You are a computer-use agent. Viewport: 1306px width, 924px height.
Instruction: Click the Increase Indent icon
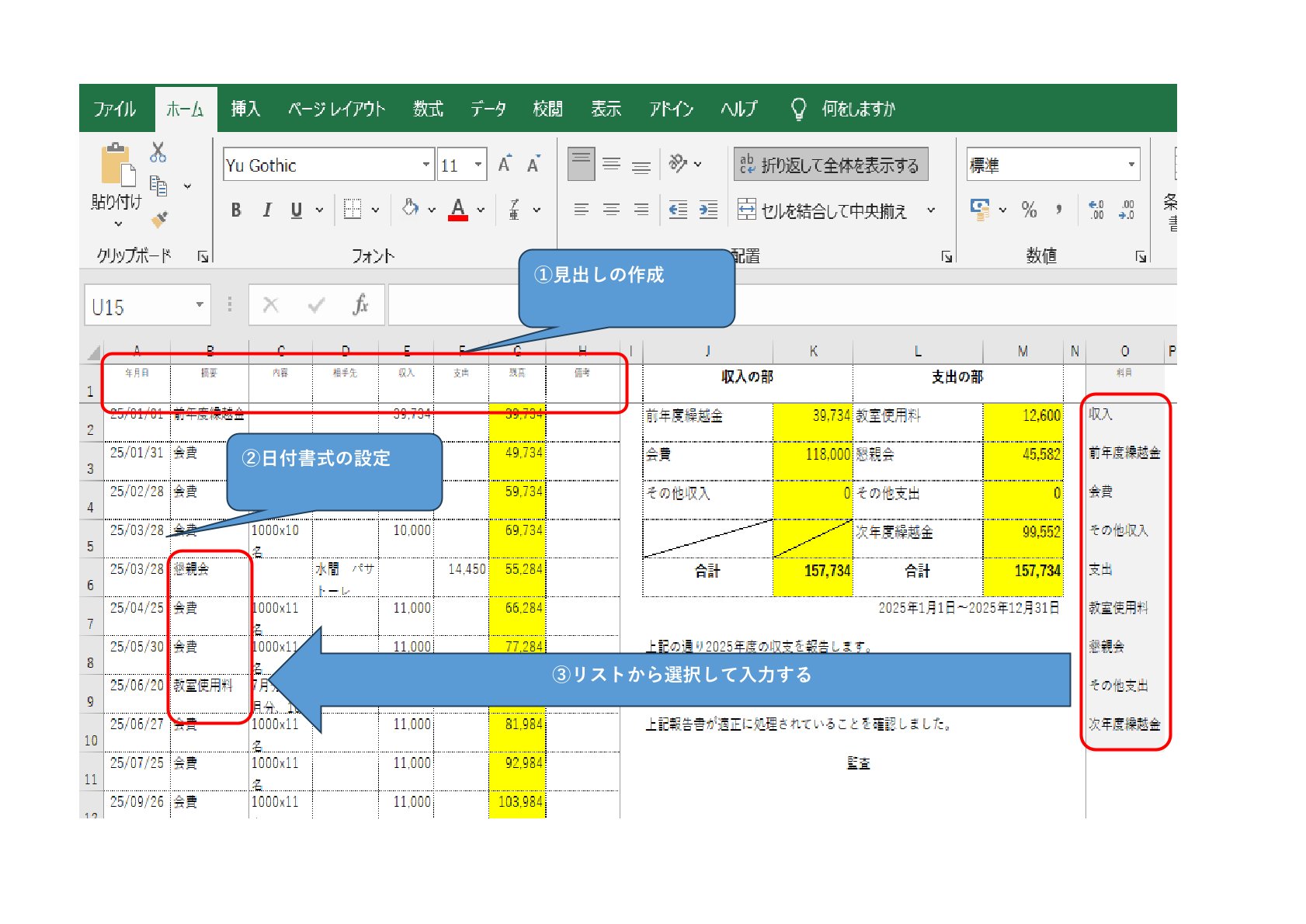point(708,210)
